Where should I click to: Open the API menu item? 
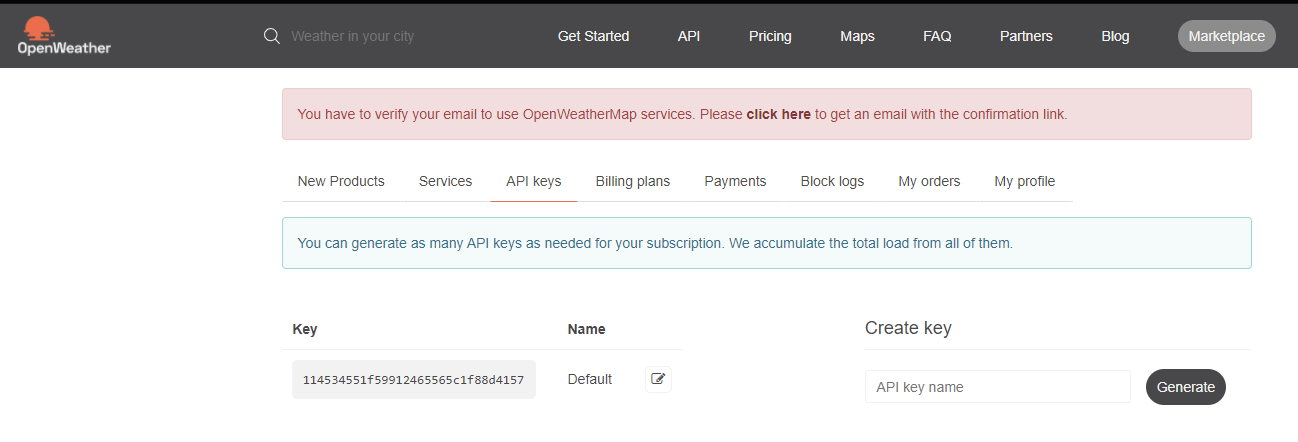[x=689, y=36]
